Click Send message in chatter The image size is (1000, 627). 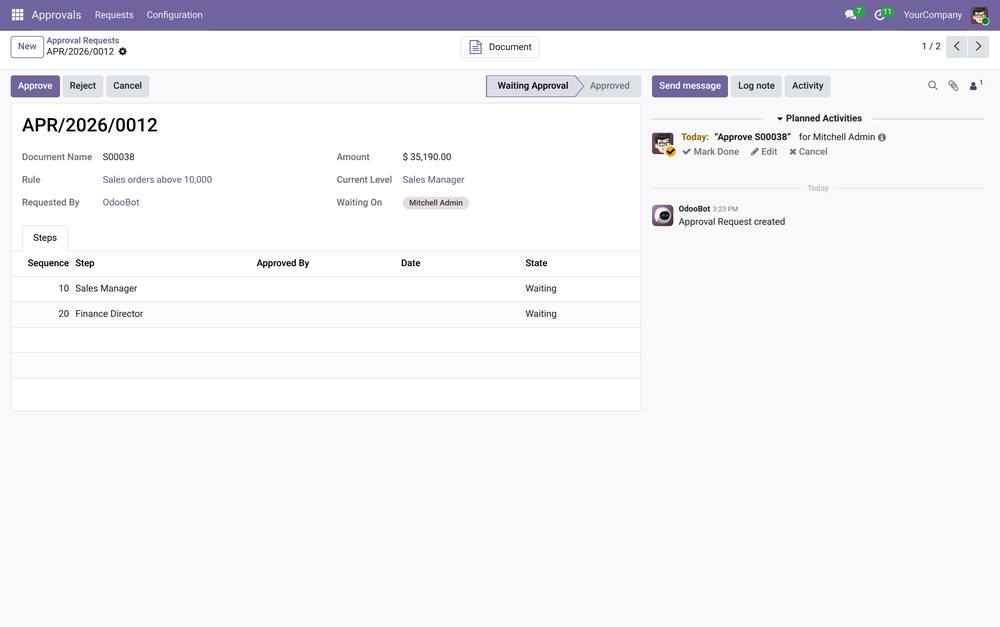(689, 86)
